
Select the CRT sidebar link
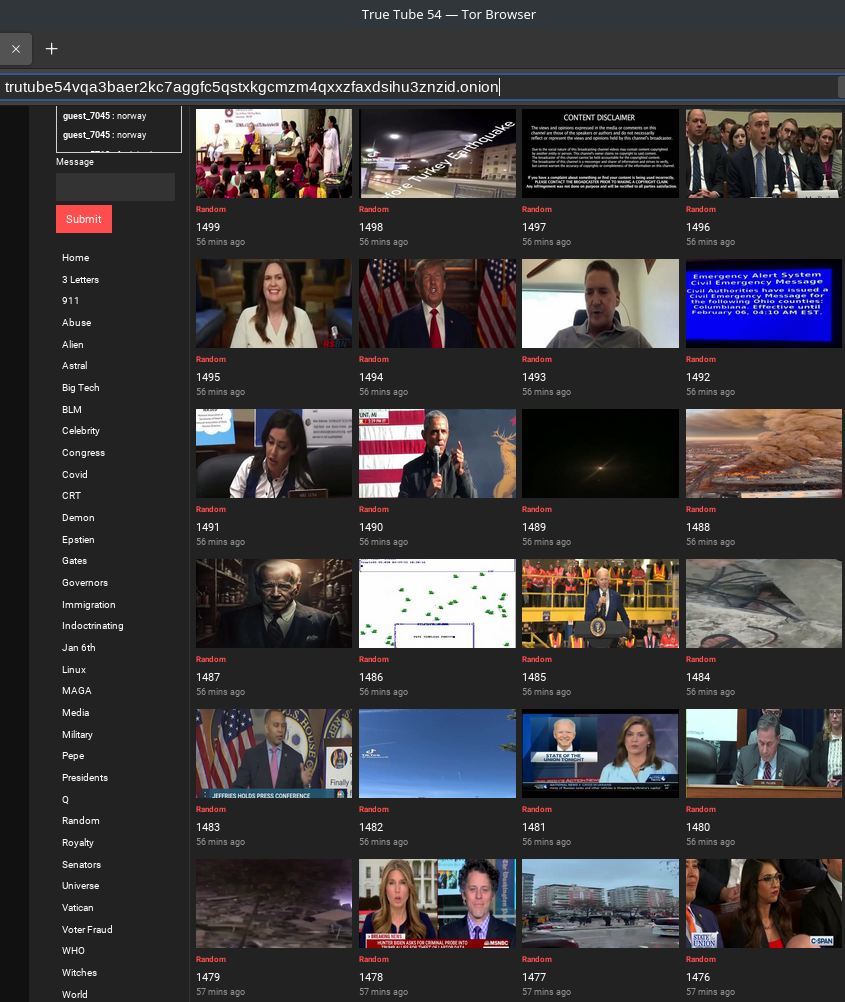72,495
